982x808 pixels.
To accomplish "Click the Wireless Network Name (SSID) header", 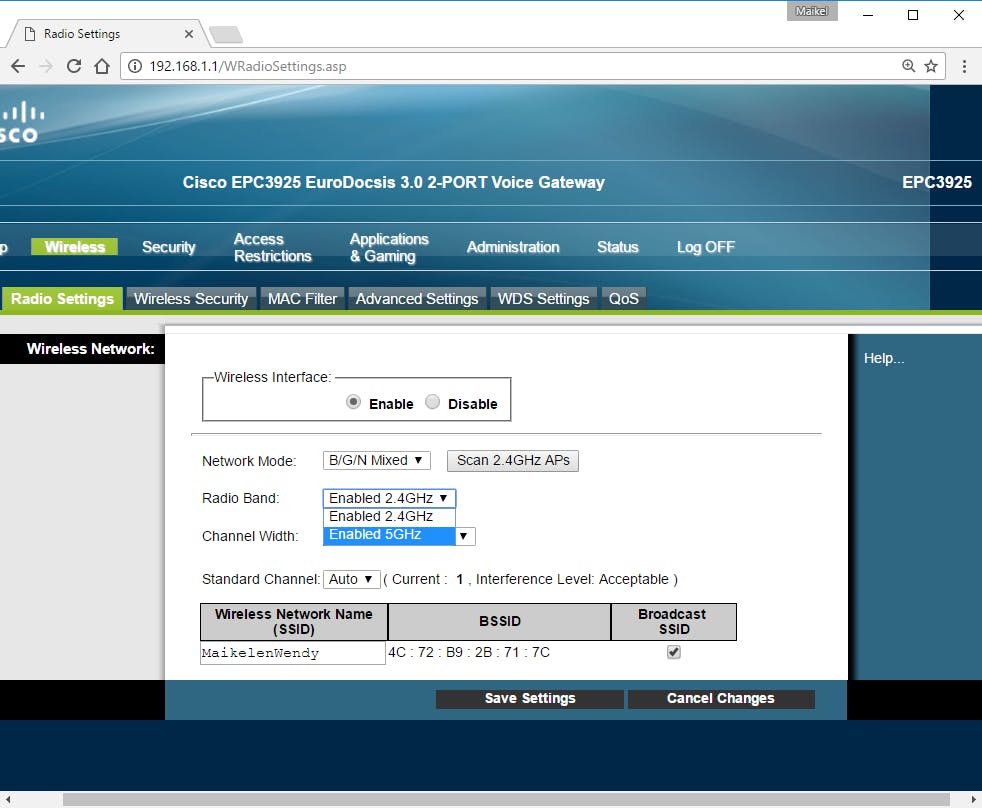I will [x=294, y=621].
